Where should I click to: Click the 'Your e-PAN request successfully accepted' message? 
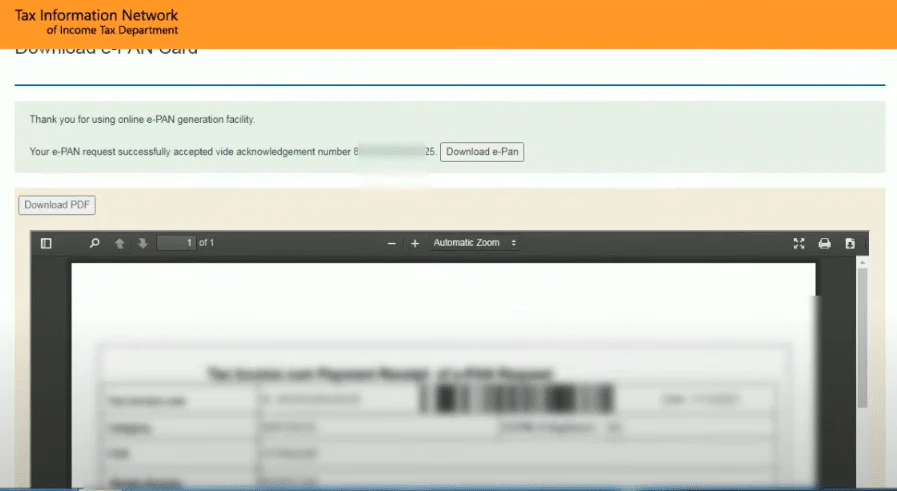(x=233, y=152)
